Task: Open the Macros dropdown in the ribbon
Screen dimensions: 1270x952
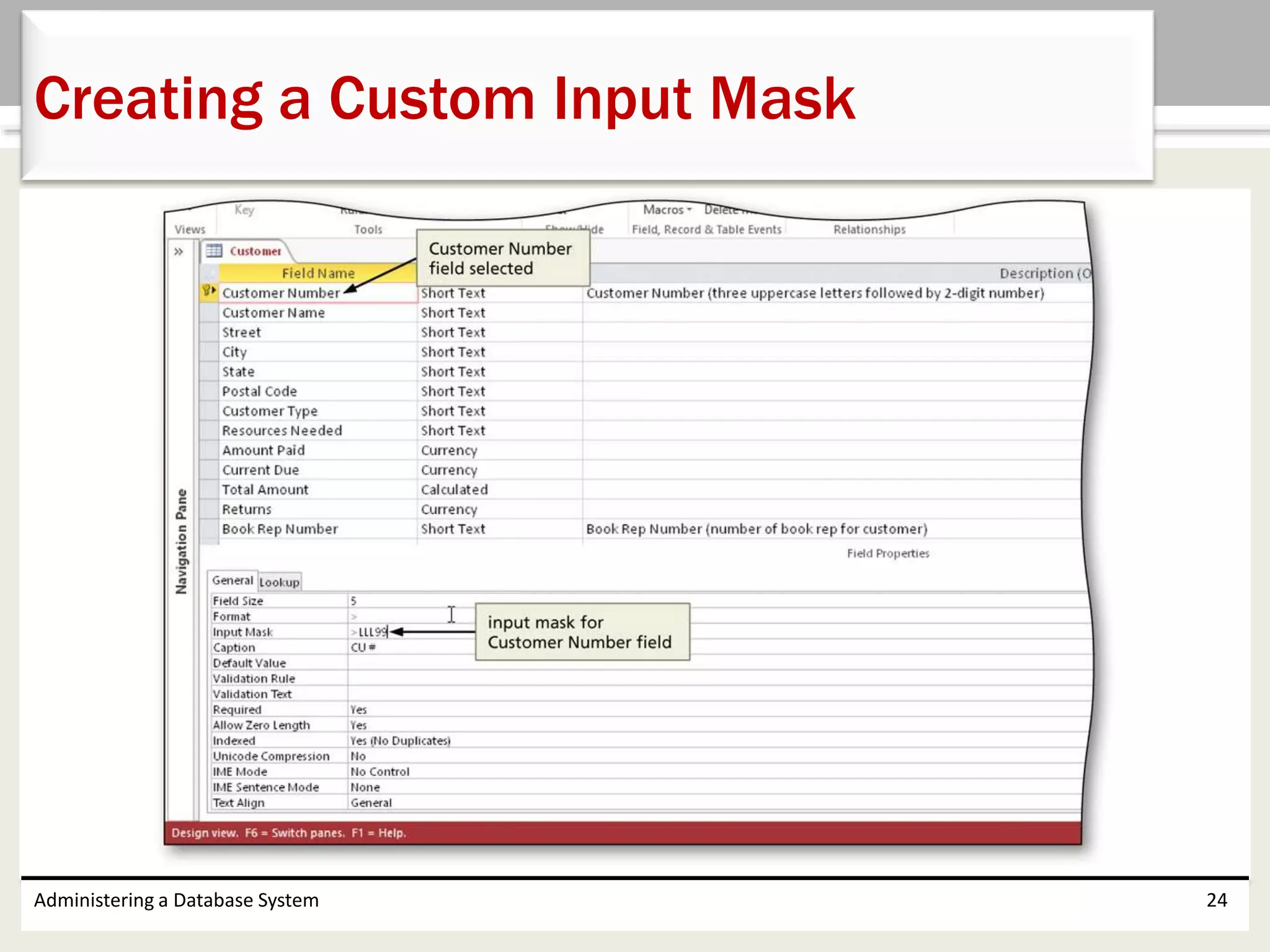Action: (x=667, y=210)
